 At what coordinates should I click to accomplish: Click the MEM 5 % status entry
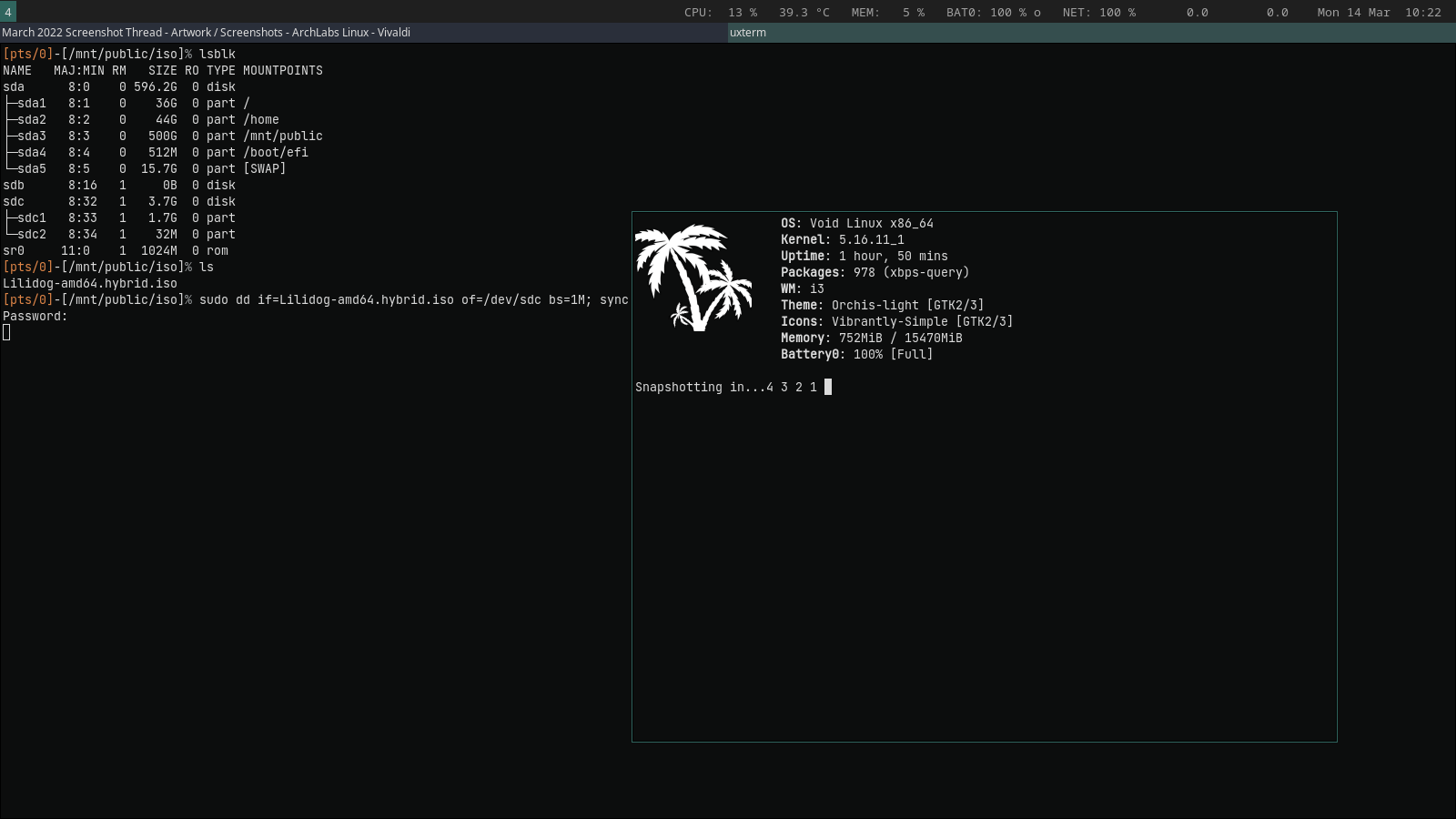tap(888, 13)
